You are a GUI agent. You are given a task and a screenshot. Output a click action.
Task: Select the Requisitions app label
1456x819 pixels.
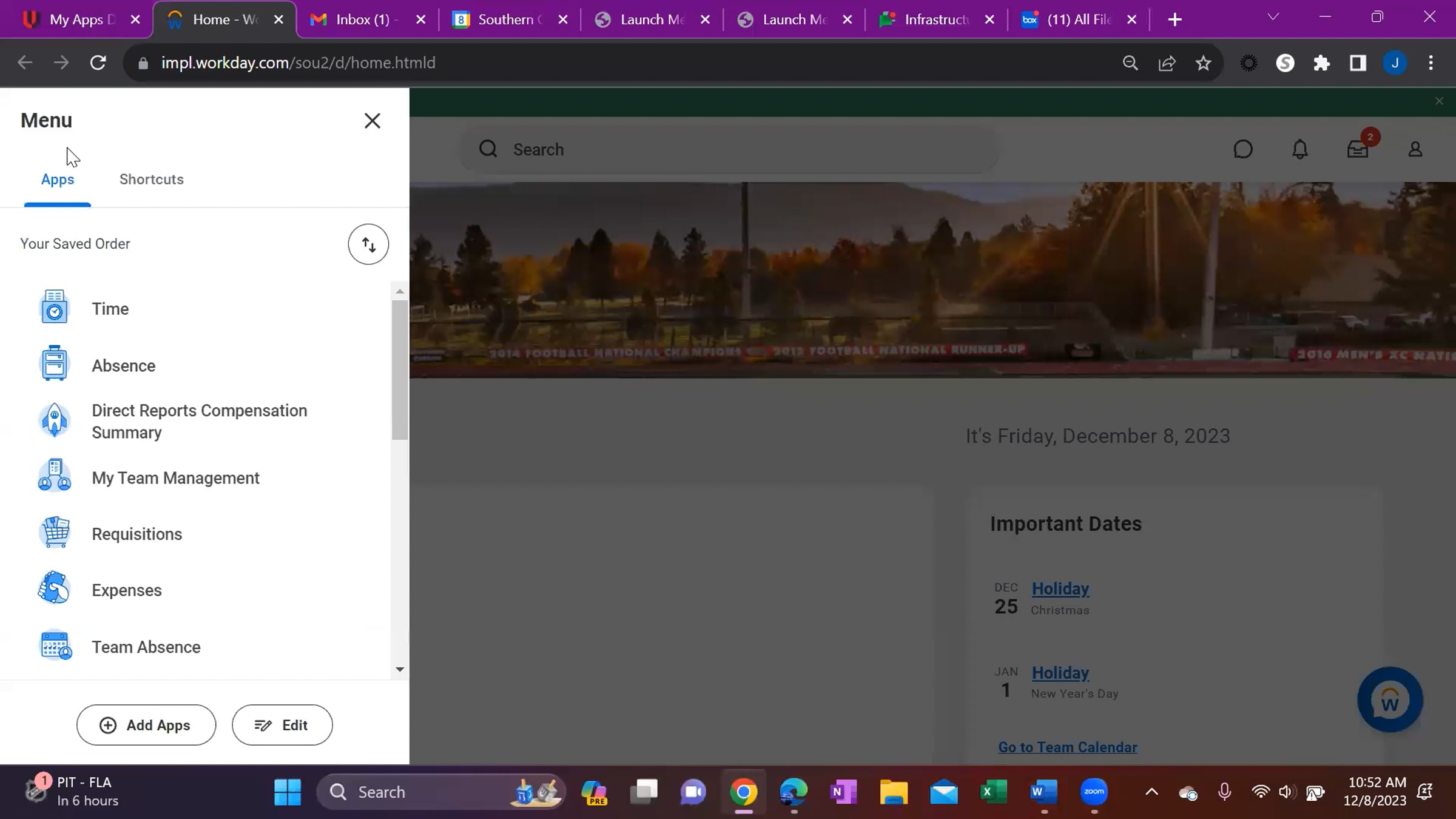[x=137, y=534]
